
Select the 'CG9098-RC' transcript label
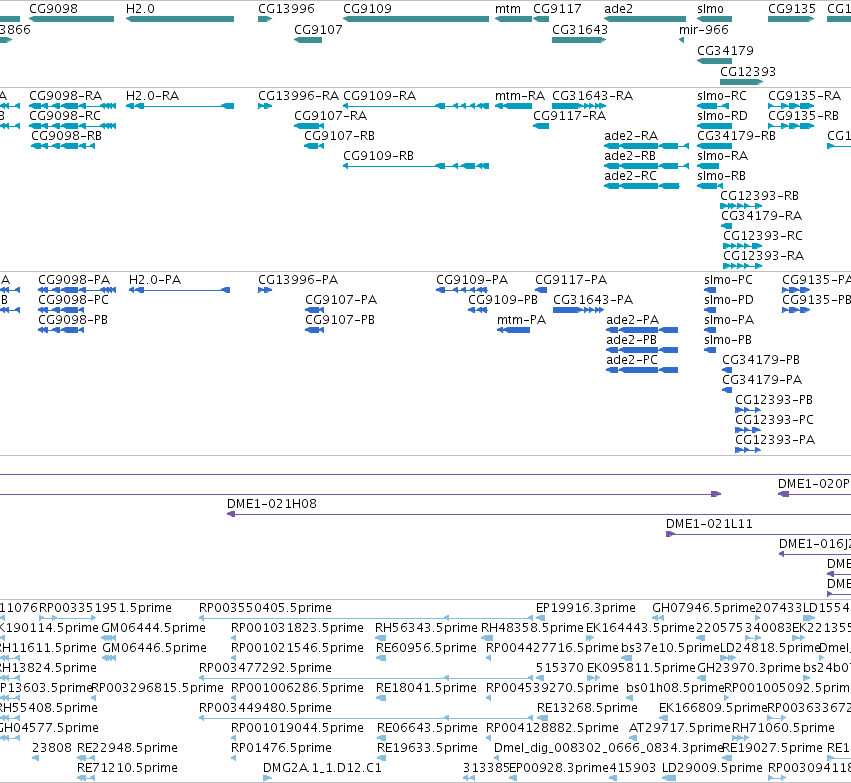(x=65, y=116)
